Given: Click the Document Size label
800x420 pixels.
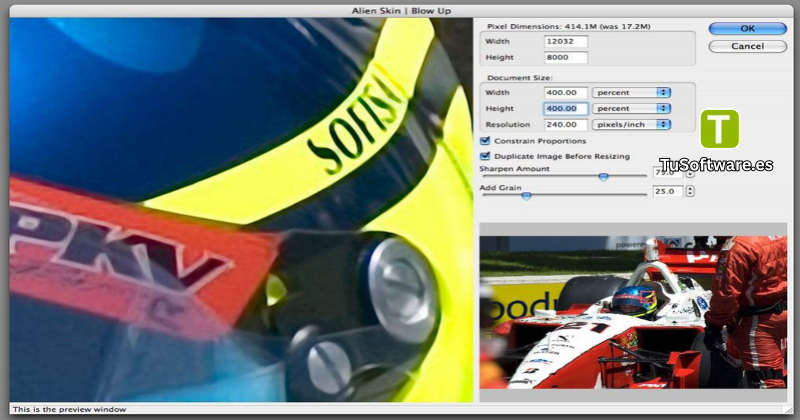Looking at the screenshot, I should coord(520,78).
